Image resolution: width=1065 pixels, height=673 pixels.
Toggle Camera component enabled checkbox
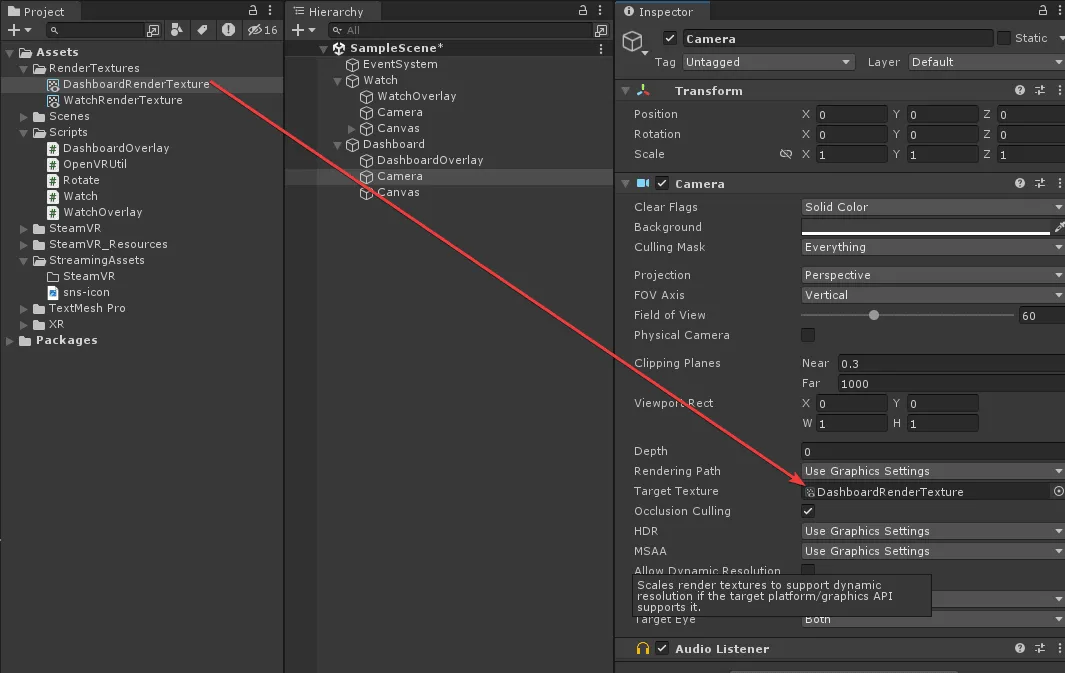coord(662,183)
